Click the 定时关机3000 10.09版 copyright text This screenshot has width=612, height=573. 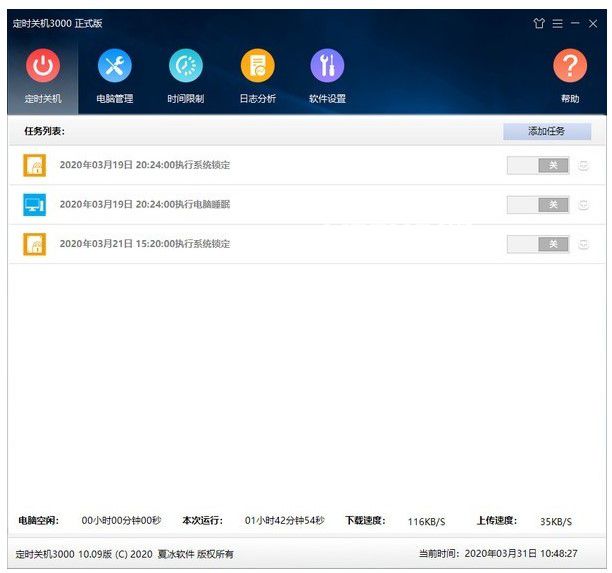[125, 554]
